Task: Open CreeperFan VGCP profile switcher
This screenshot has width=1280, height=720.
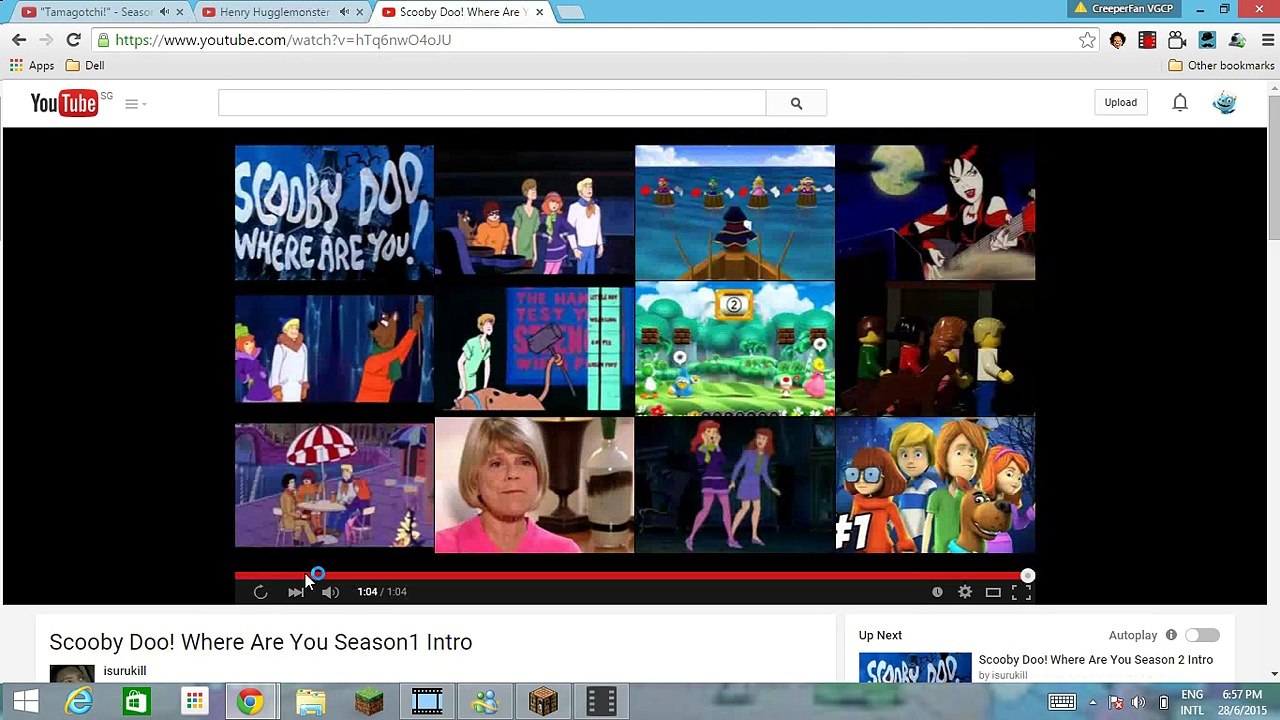Action: pos(1124,8)
